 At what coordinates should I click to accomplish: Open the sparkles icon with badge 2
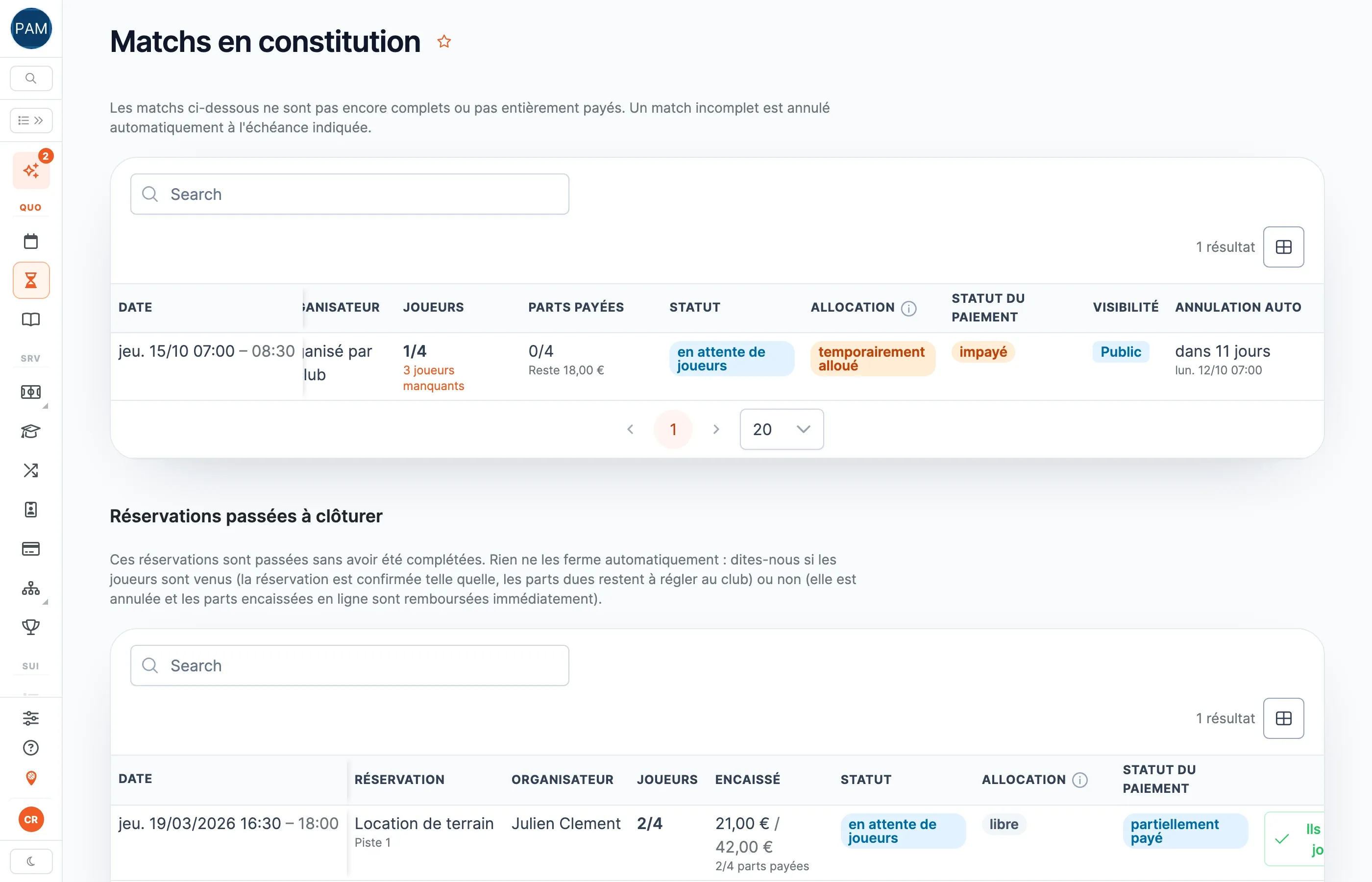click(x=31, y=171)
